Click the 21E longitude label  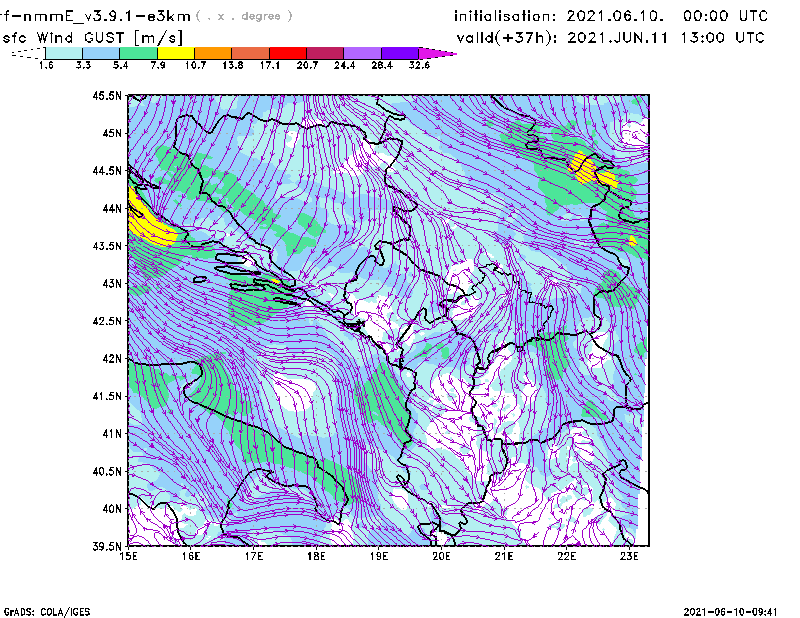(504, 556)
